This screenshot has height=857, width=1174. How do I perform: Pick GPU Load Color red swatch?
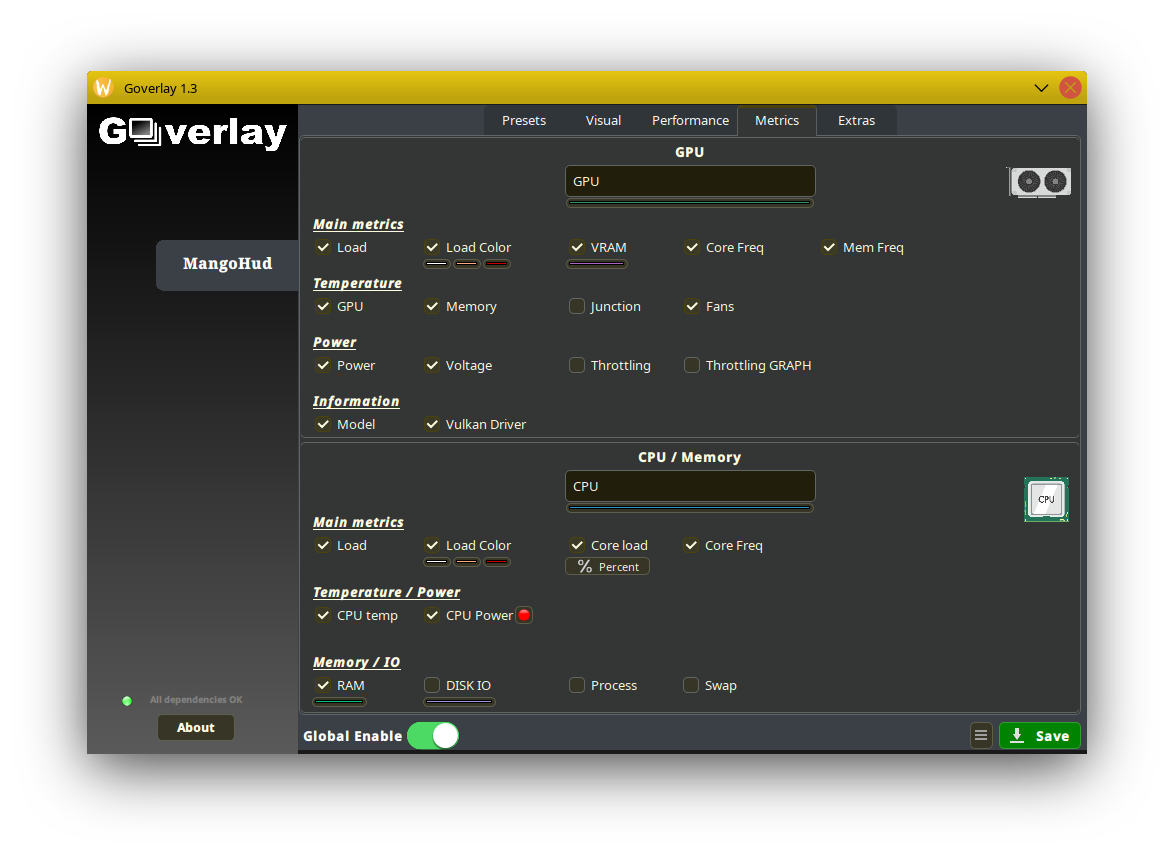496,264
